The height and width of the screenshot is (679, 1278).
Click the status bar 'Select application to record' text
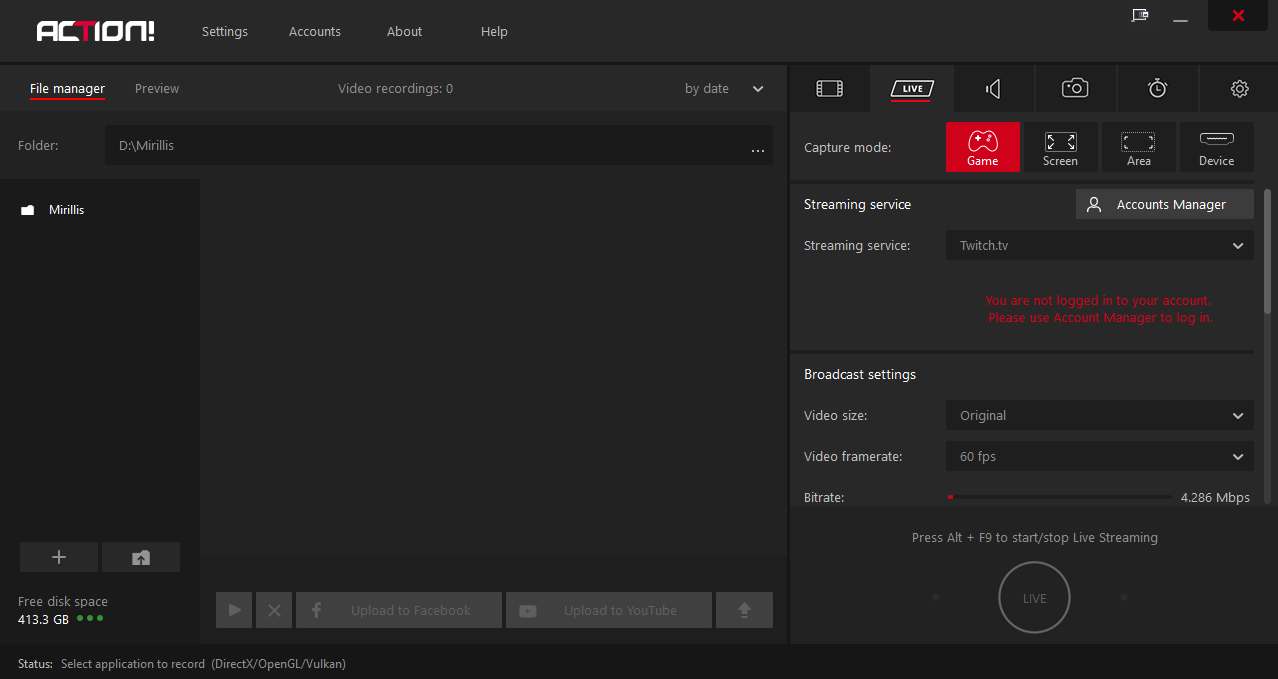[x=203, y=664]
